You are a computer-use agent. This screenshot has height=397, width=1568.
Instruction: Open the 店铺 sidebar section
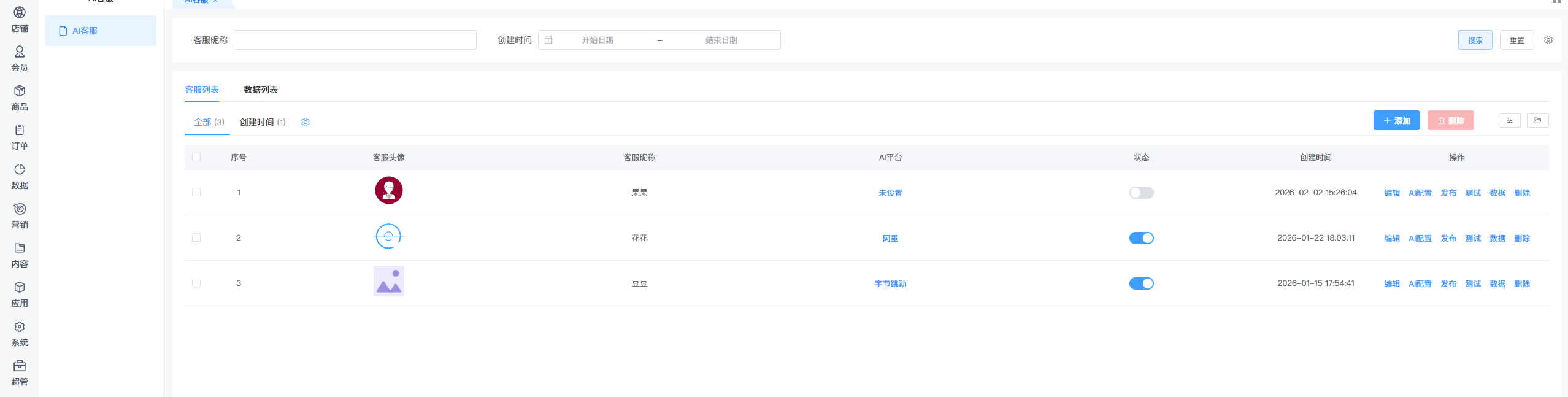(x=20, y=20)
